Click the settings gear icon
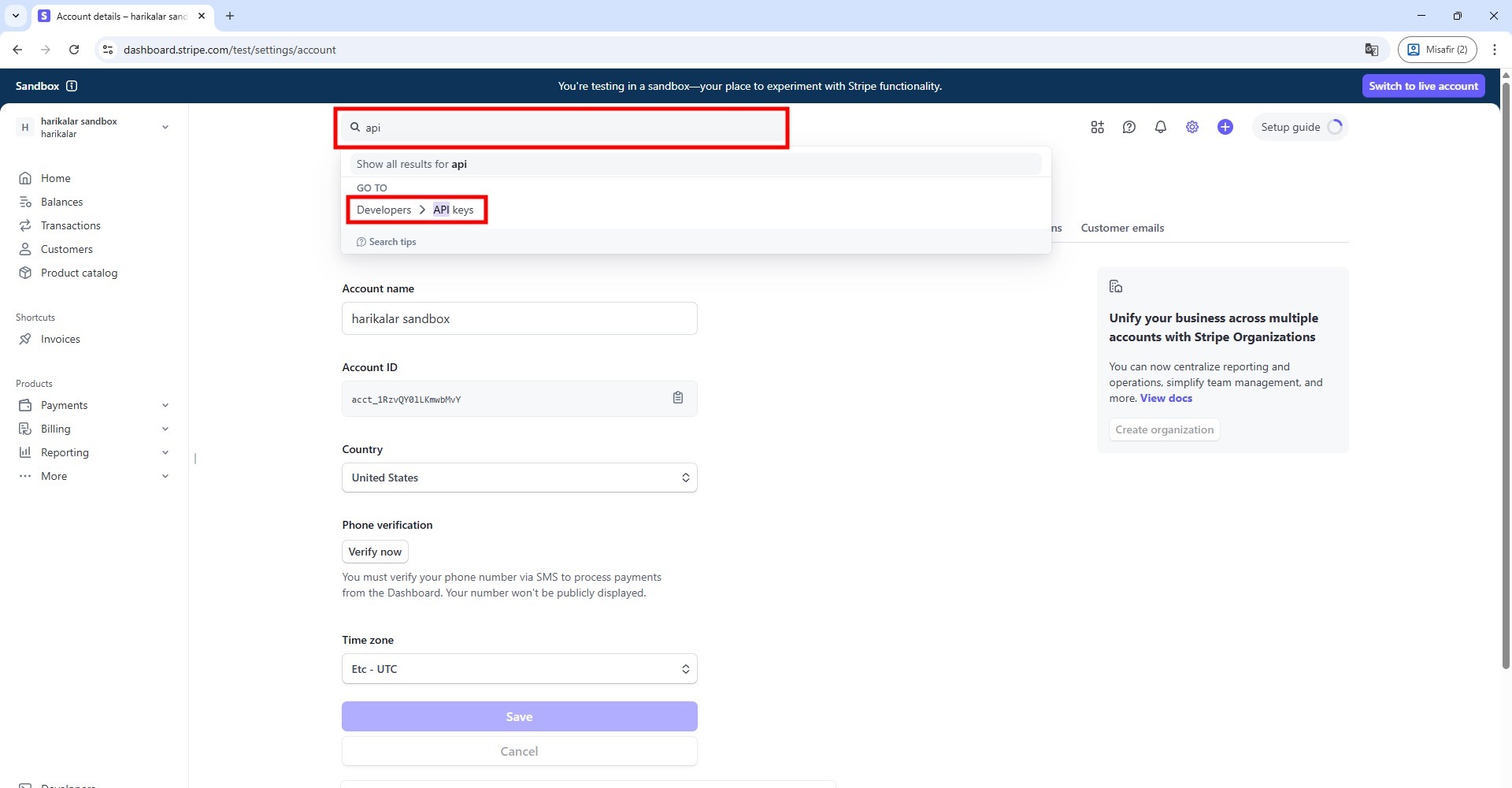The image size is (1512, 788). (1191, 127)
